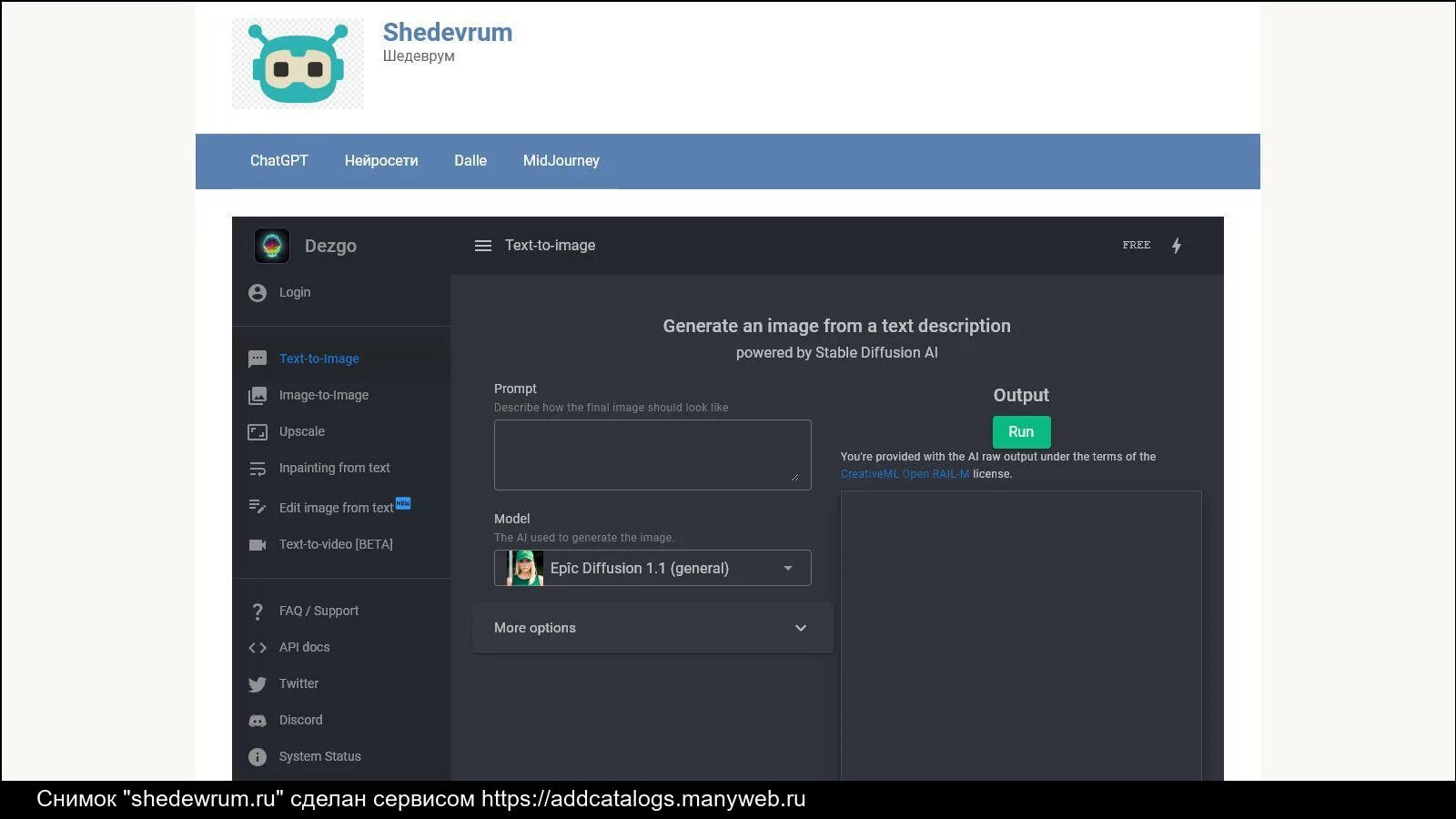1456x819 pixels.
Task: Click the Dezgo brand name
Action: click(x=330, y=246)
